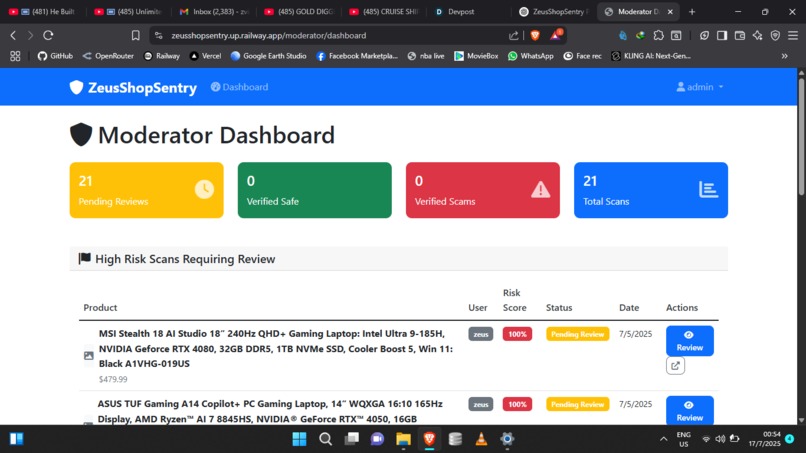Expand the admin user dropdown

click(700, 87)
